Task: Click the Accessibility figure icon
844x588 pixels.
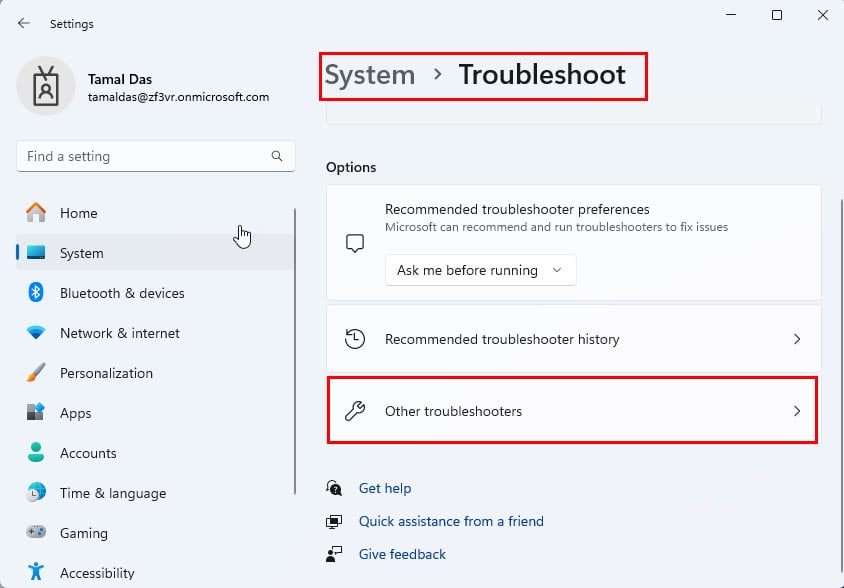Action: tap(36, 572)
